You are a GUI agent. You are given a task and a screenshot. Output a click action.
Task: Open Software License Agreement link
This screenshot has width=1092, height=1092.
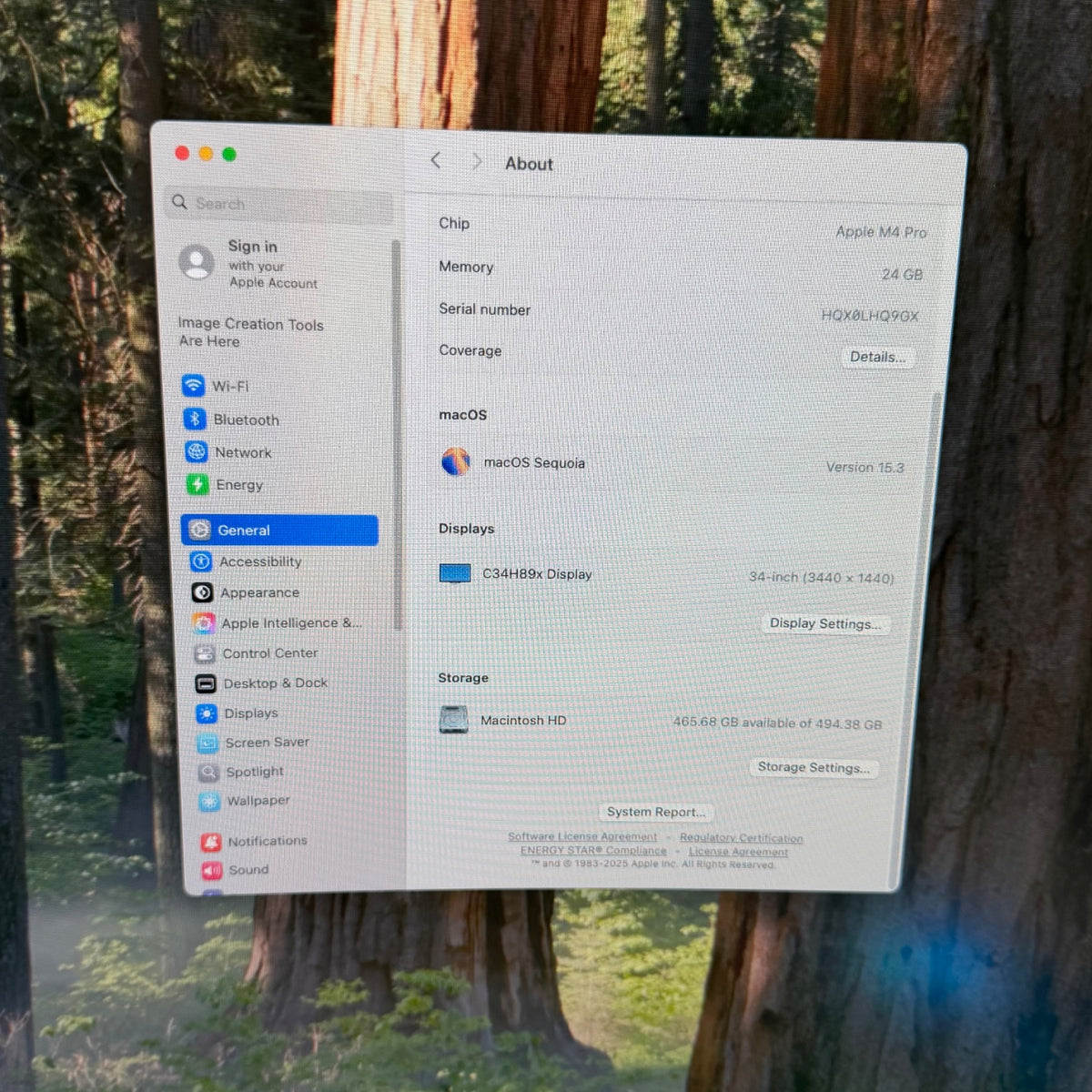coord(582,836)
